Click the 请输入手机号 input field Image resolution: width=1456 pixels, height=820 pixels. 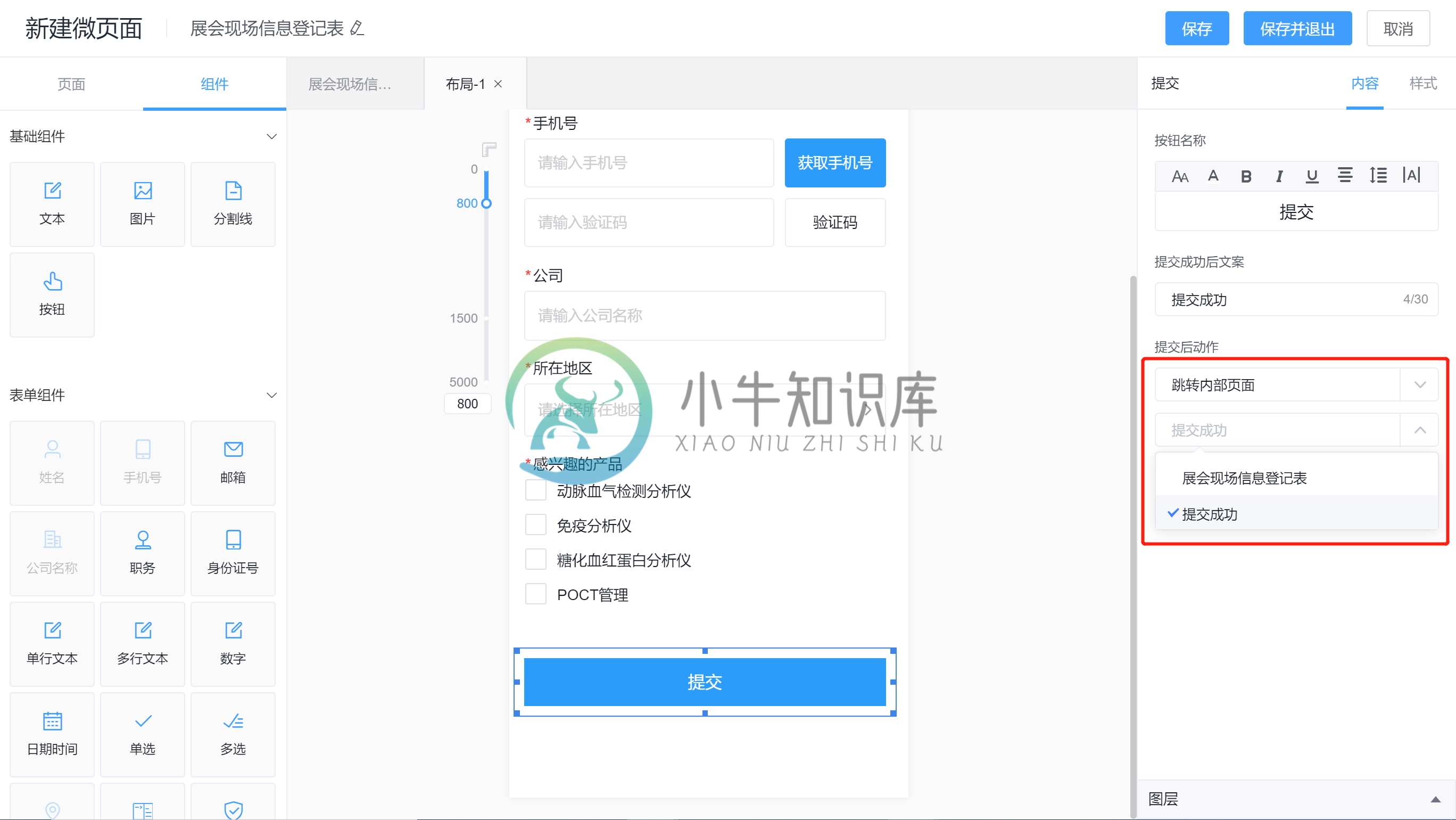coord(649,163)
